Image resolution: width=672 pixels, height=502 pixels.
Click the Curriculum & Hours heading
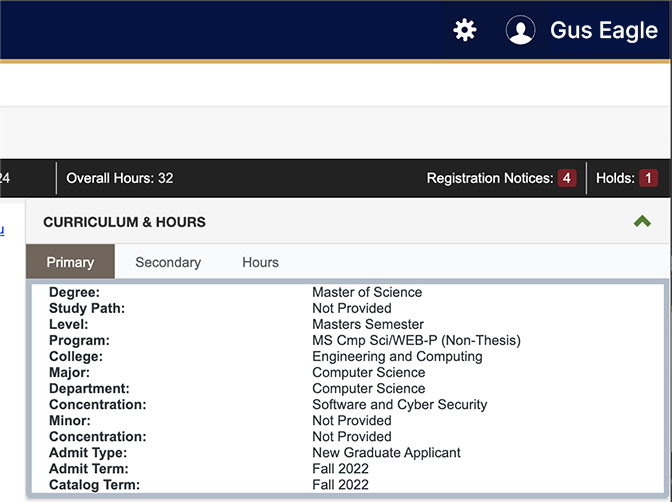coord(124,222)
